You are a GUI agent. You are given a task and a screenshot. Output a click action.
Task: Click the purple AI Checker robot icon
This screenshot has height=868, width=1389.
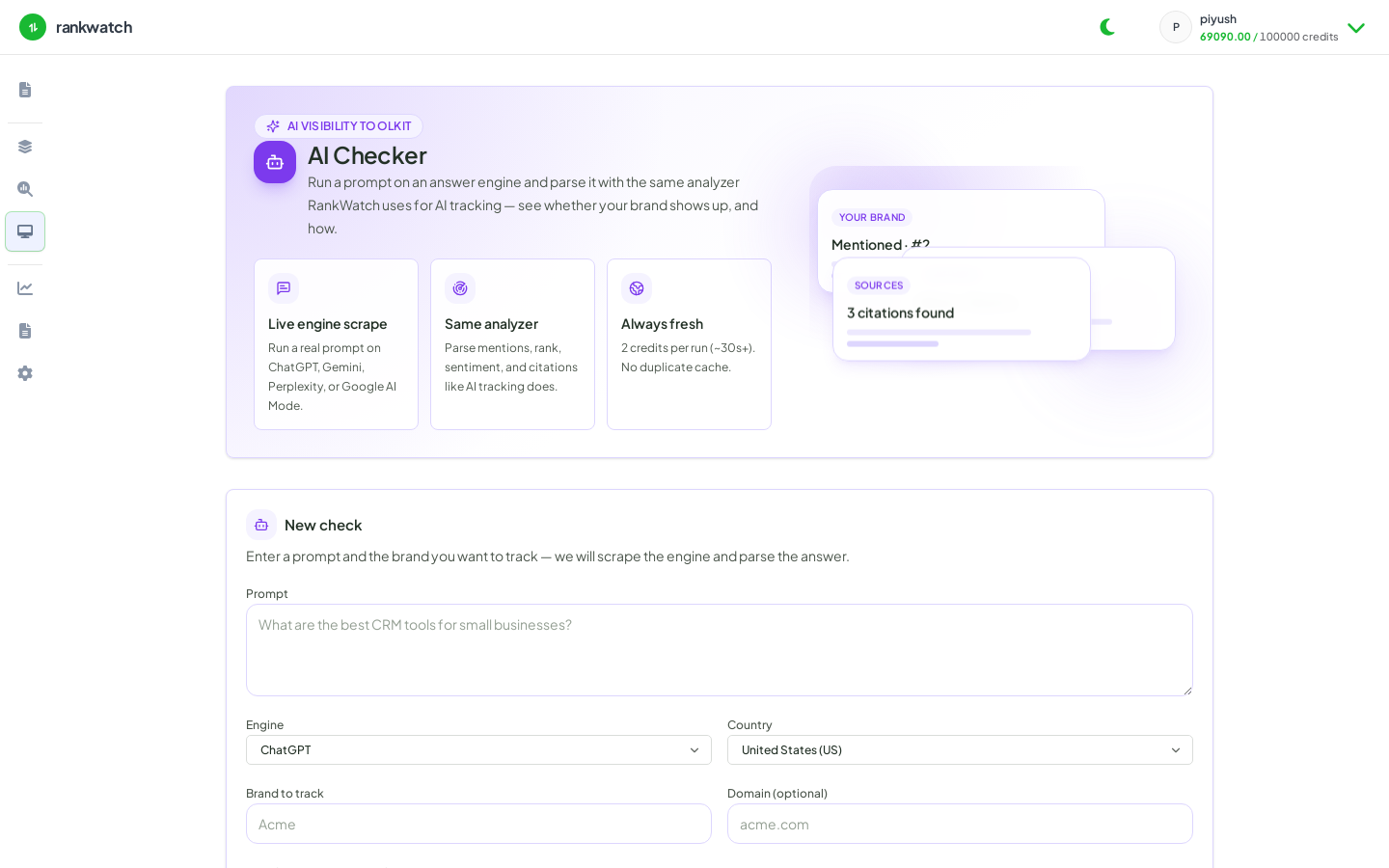(x=275, y=162)
